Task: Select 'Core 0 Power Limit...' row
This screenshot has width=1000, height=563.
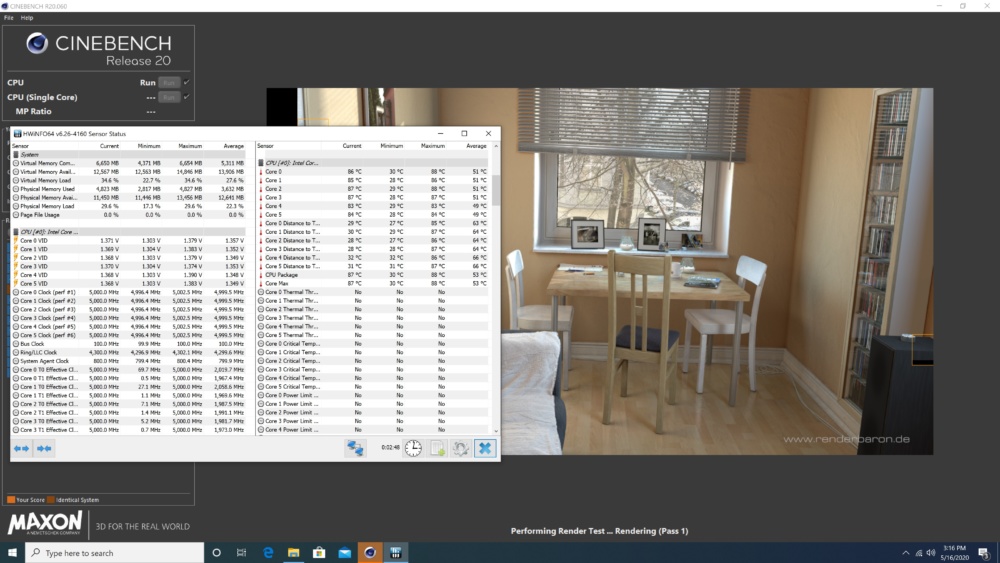Action: (374, 395)
